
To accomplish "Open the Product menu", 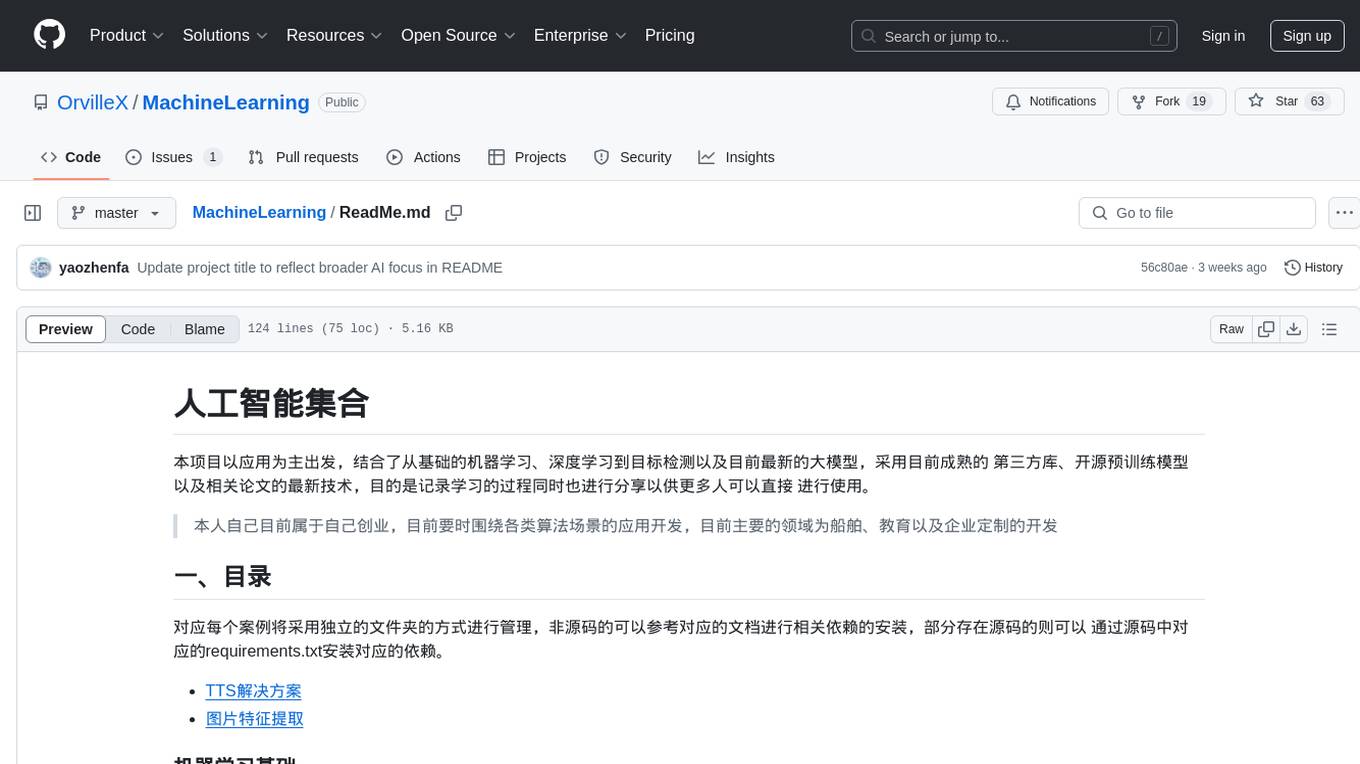I will [x=127, y=35].
